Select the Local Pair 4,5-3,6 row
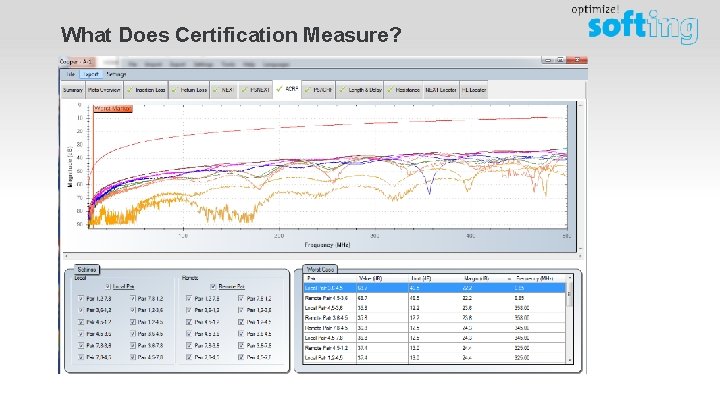This screenshot has height=405, width=720. tap(434, 308)
